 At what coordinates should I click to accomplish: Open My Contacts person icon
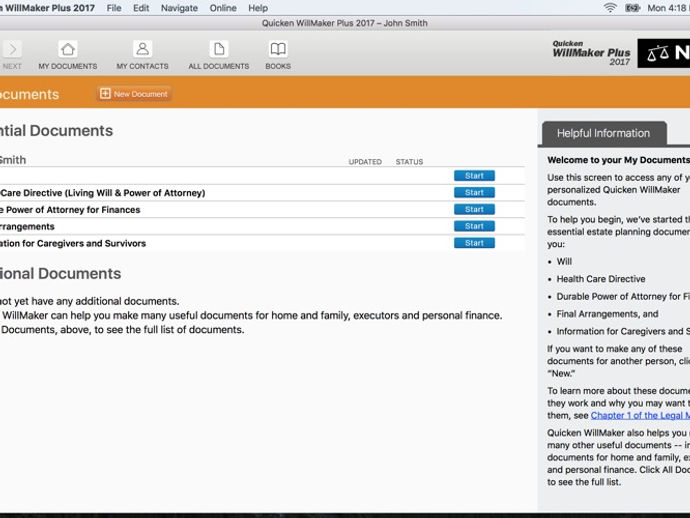[x=143, y=48]
